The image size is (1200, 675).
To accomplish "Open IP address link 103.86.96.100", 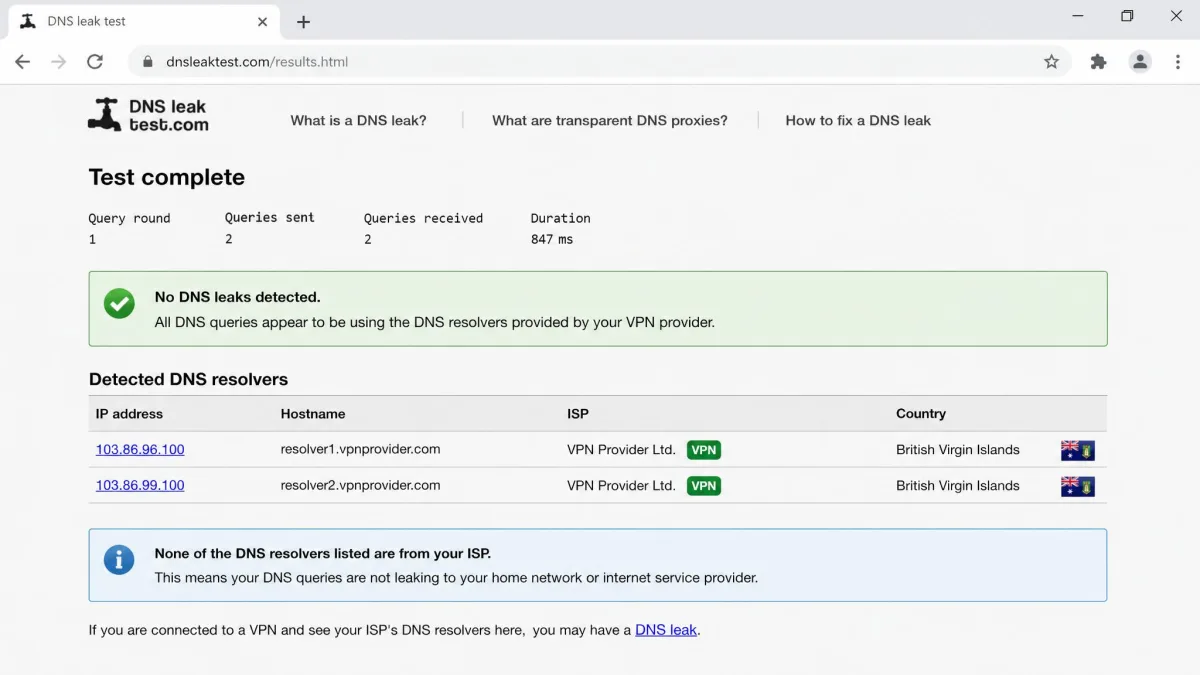I will (140, 450).
